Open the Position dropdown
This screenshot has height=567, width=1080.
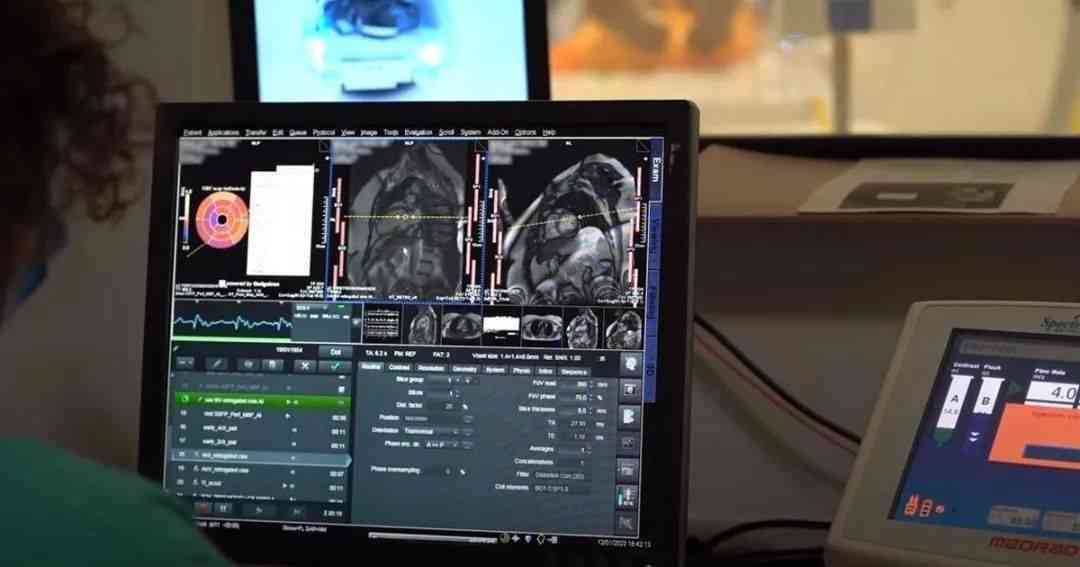(x=433, y=417)
